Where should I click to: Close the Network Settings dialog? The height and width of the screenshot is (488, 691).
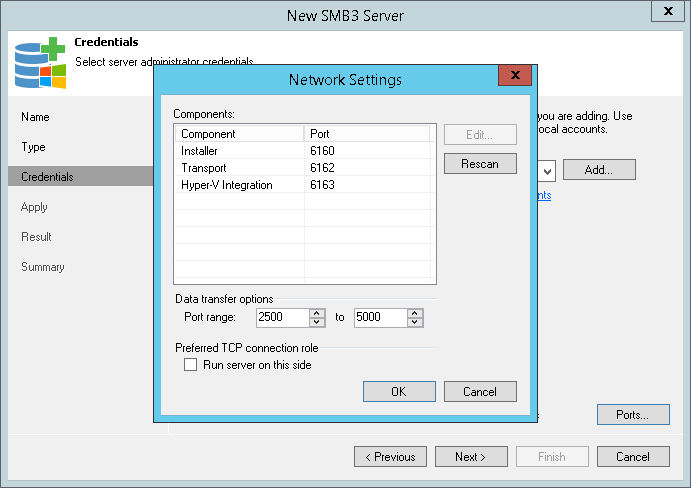click(x=514, y=76)
